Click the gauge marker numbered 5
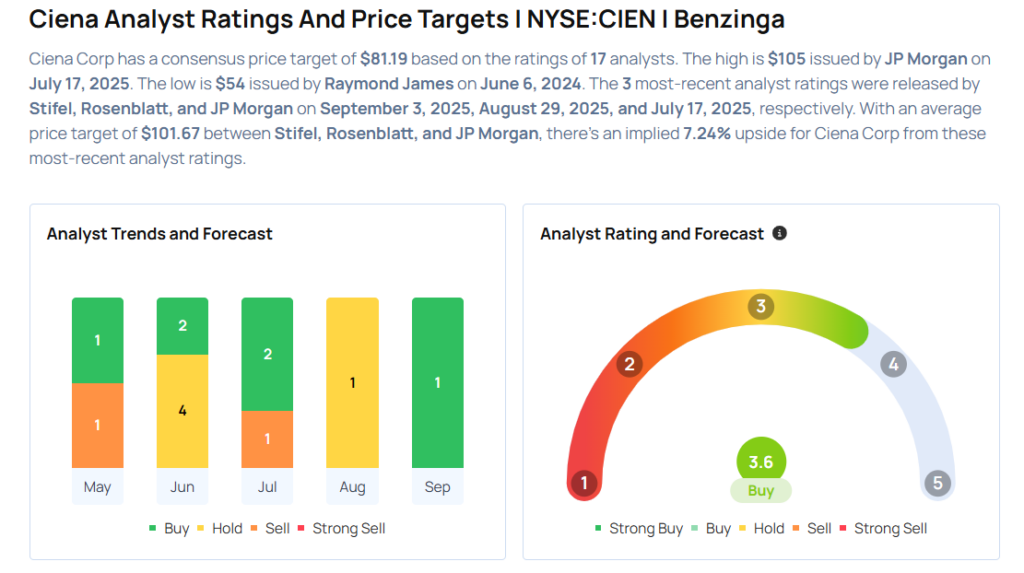The height and width of the screenshot is (573, 1024). [937, 484]
